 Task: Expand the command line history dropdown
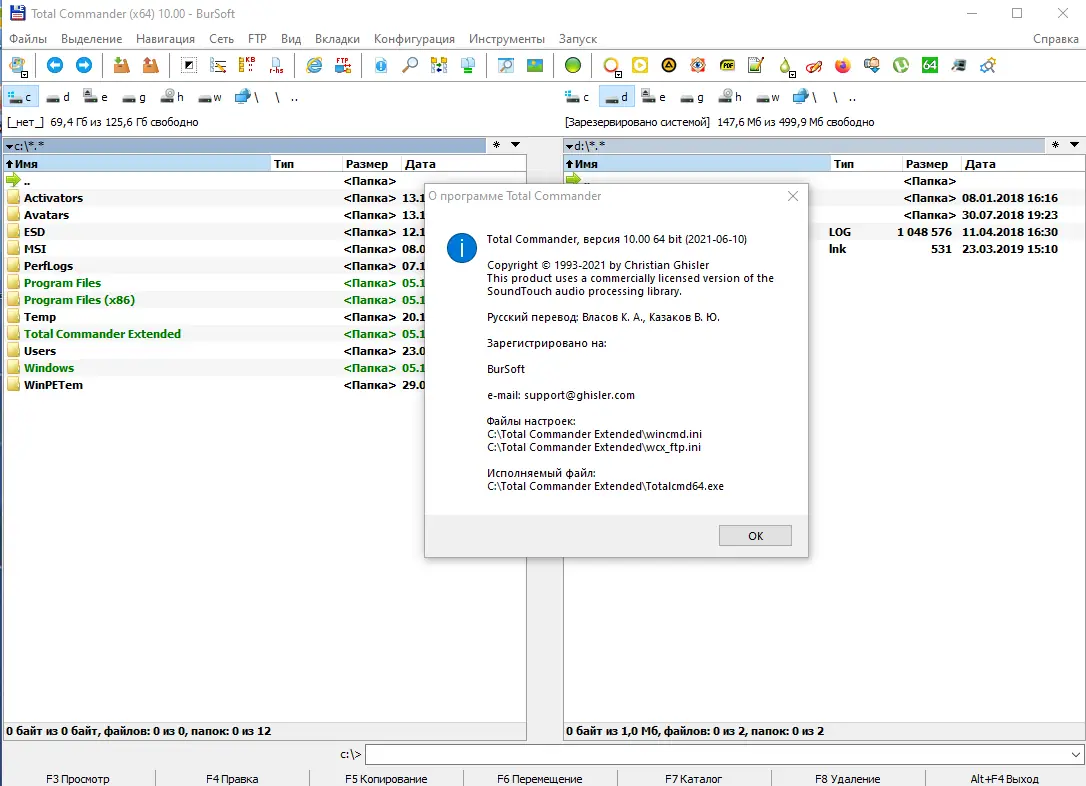click(1076, 754)
